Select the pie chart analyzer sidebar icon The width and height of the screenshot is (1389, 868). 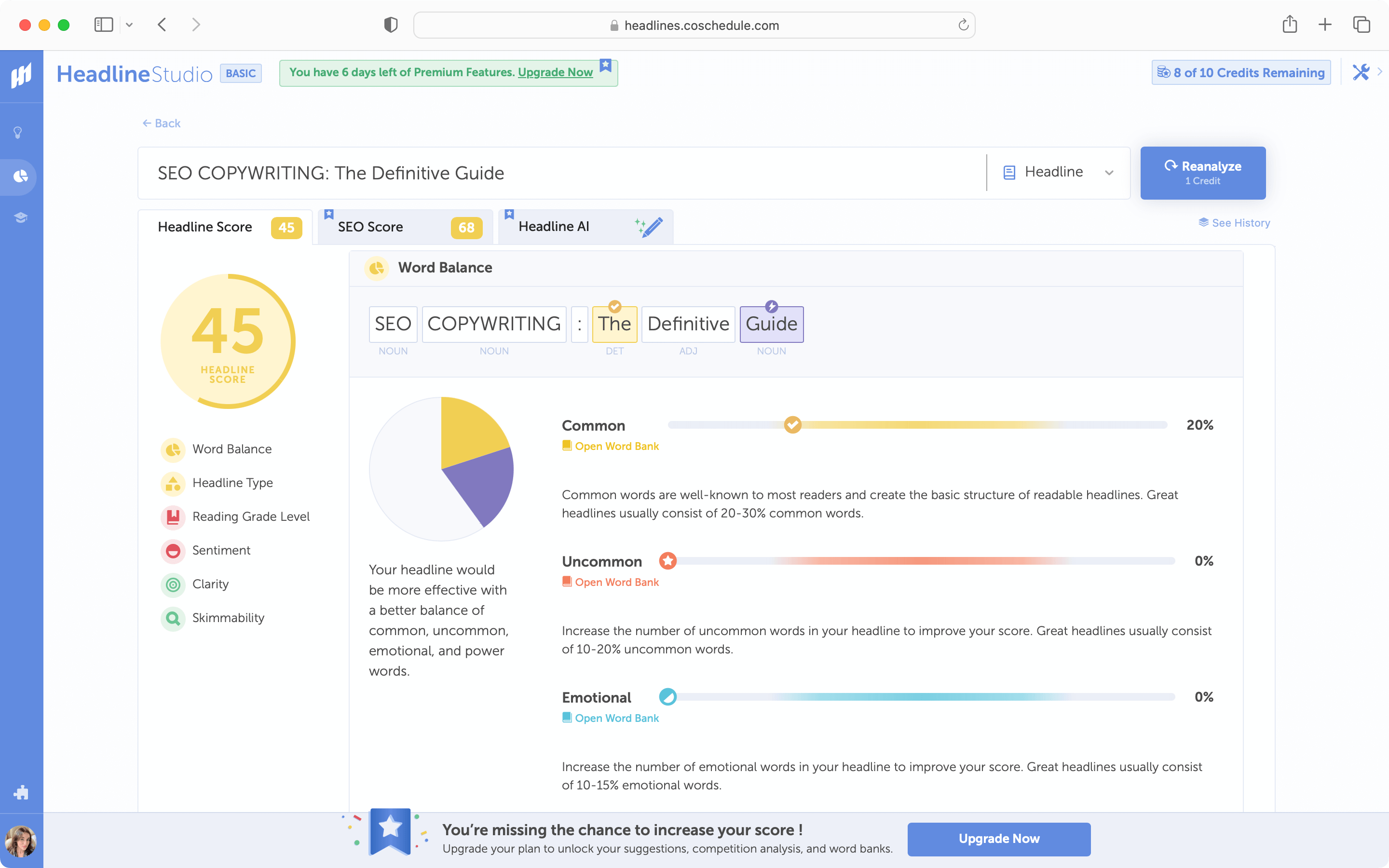coord(21,176)
